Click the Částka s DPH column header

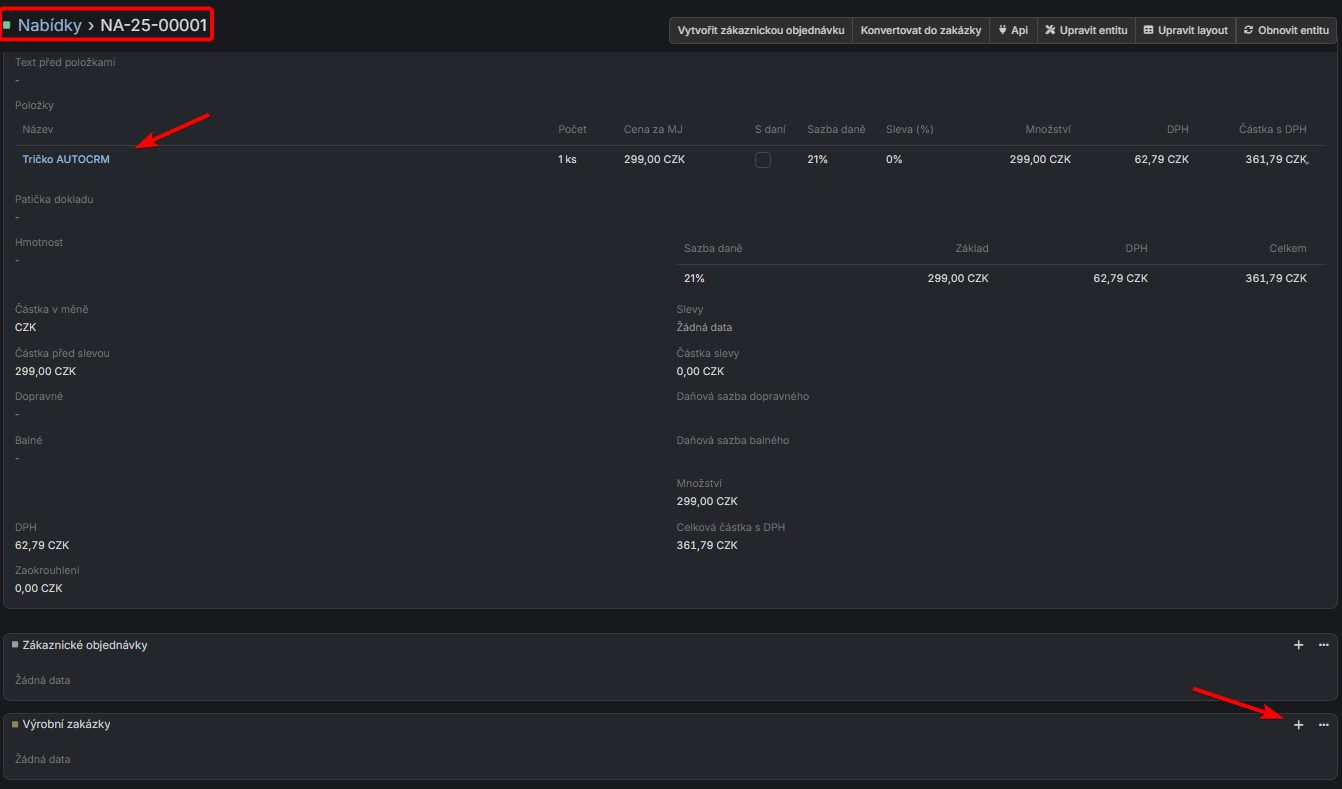click(x=1272, y=130)
